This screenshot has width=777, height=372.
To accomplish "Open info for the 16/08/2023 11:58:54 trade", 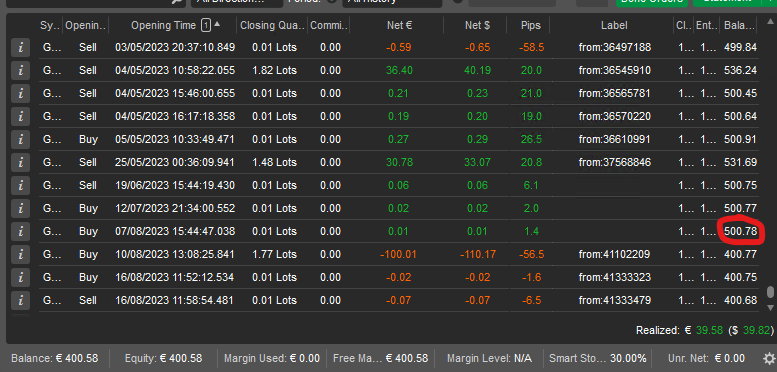I will [20, 300].
